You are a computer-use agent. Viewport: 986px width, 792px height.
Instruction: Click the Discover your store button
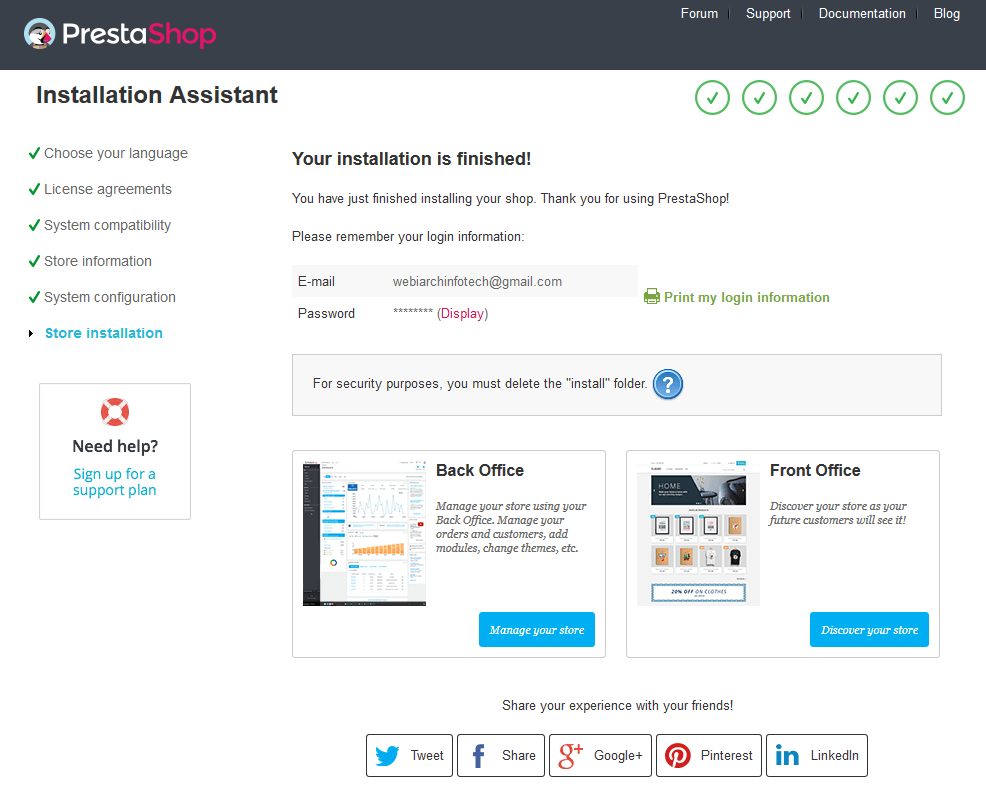tap(869, 630)
